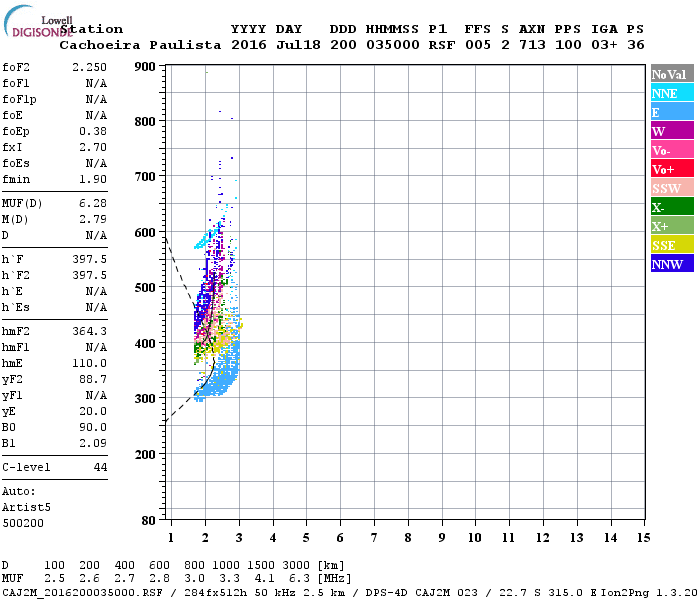700x600 pixels.
Task: Click the fxI value 2.70
Action: [93, 147]
